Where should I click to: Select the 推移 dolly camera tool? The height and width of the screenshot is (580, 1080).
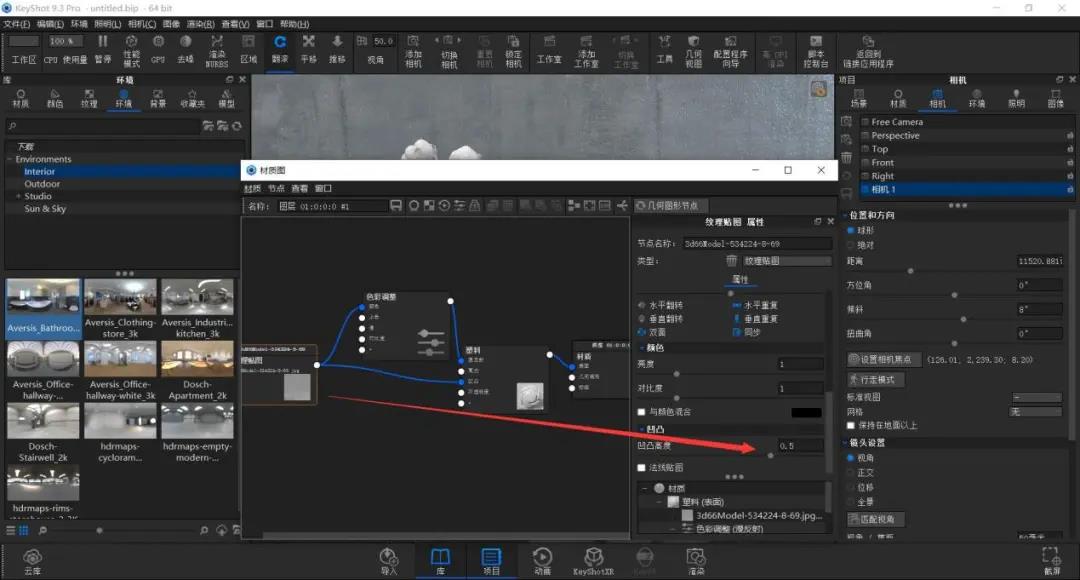point(337,42)
